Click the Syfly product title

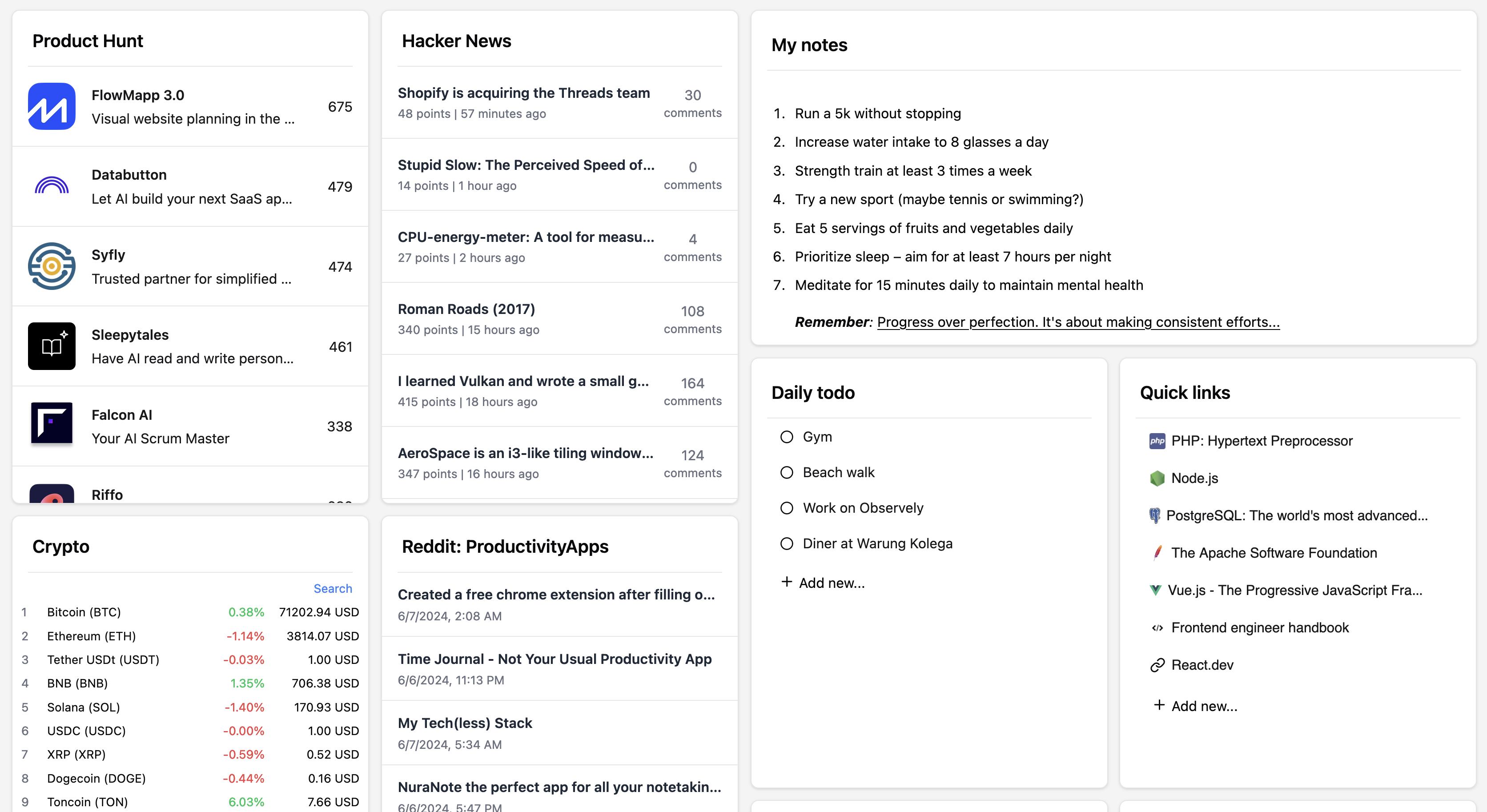(108, 255)
